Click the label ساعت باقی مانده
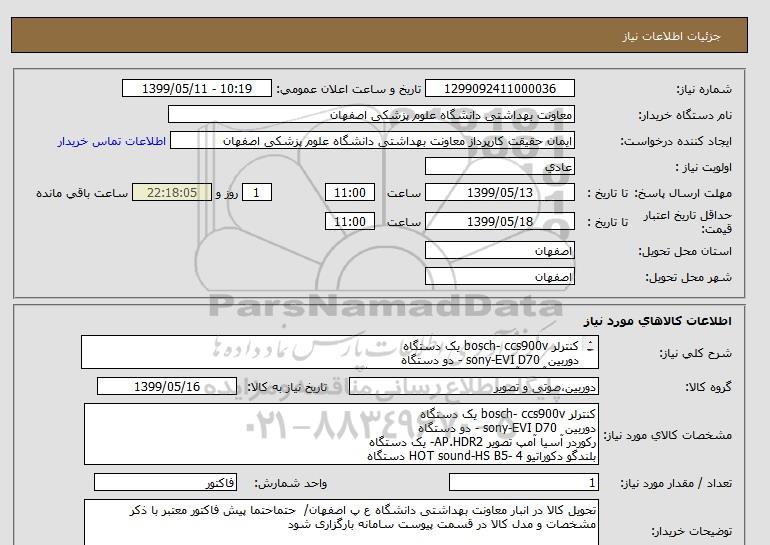This screenshot has height=545, width=770. point(82,193)
